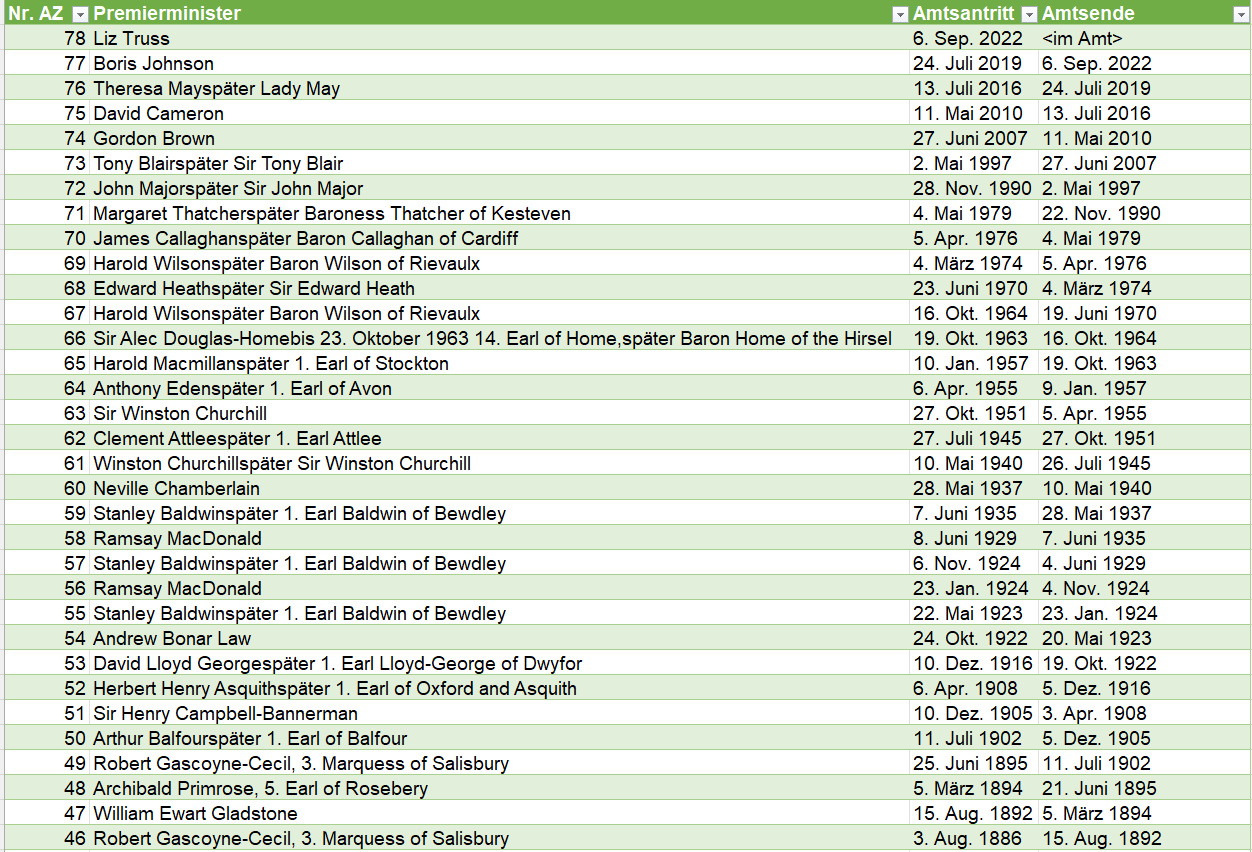
Task: Select Amtsantritt date 28. Nov. 1990
Action: click(970, 189)
